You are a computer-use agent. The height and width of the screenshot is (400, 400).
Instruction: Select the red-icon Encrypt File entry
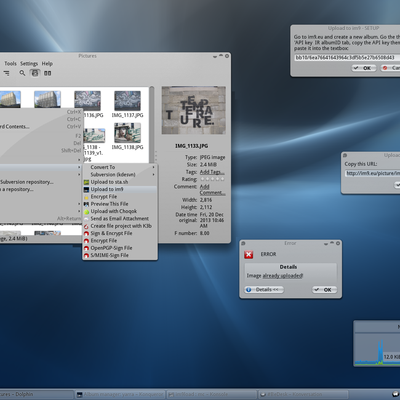pyautogui.click(x=120, y=241)
